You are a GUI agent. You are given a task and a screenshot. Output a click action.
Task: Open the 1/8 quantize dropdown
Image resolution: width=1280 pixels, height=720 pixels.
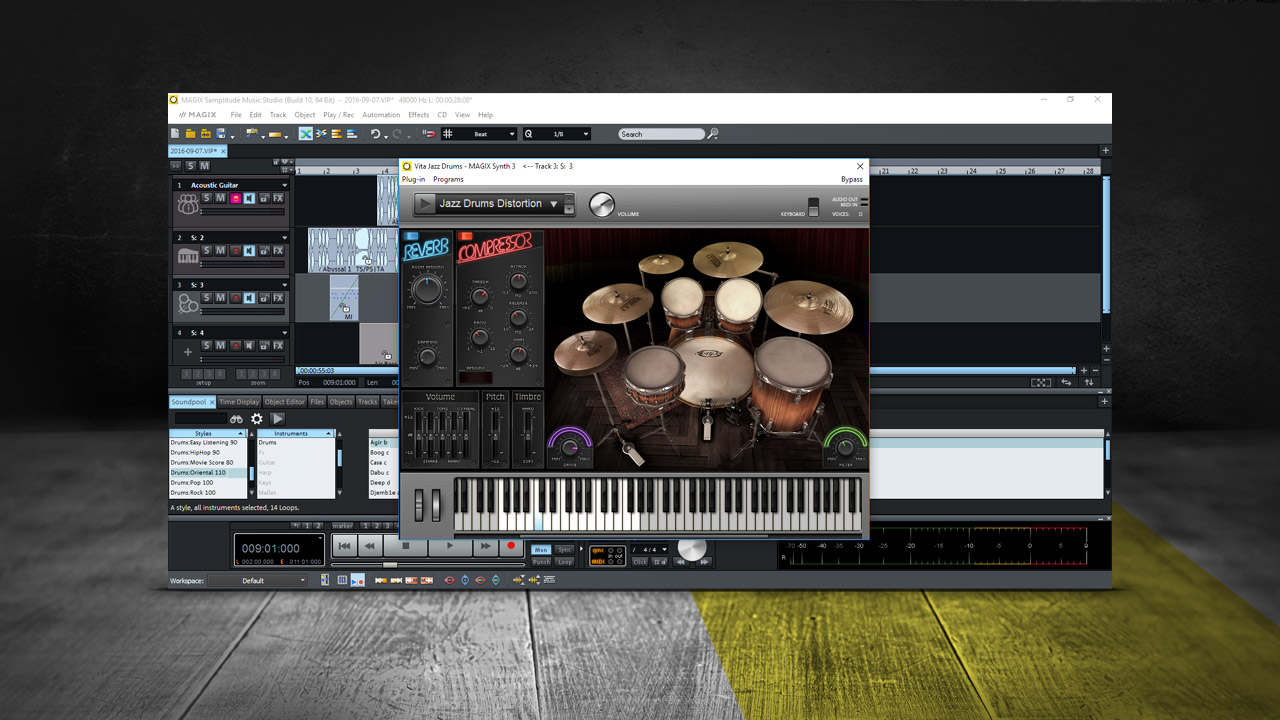tap(585, 134)
